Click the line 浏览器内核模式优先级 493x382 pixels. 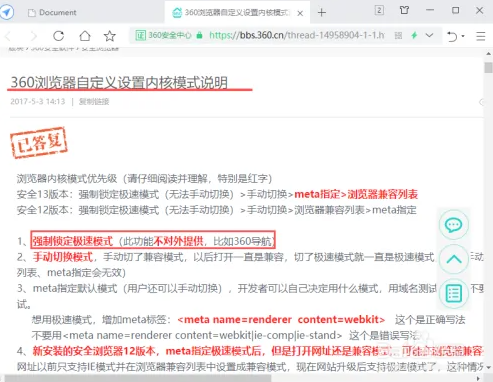(144, 178)
